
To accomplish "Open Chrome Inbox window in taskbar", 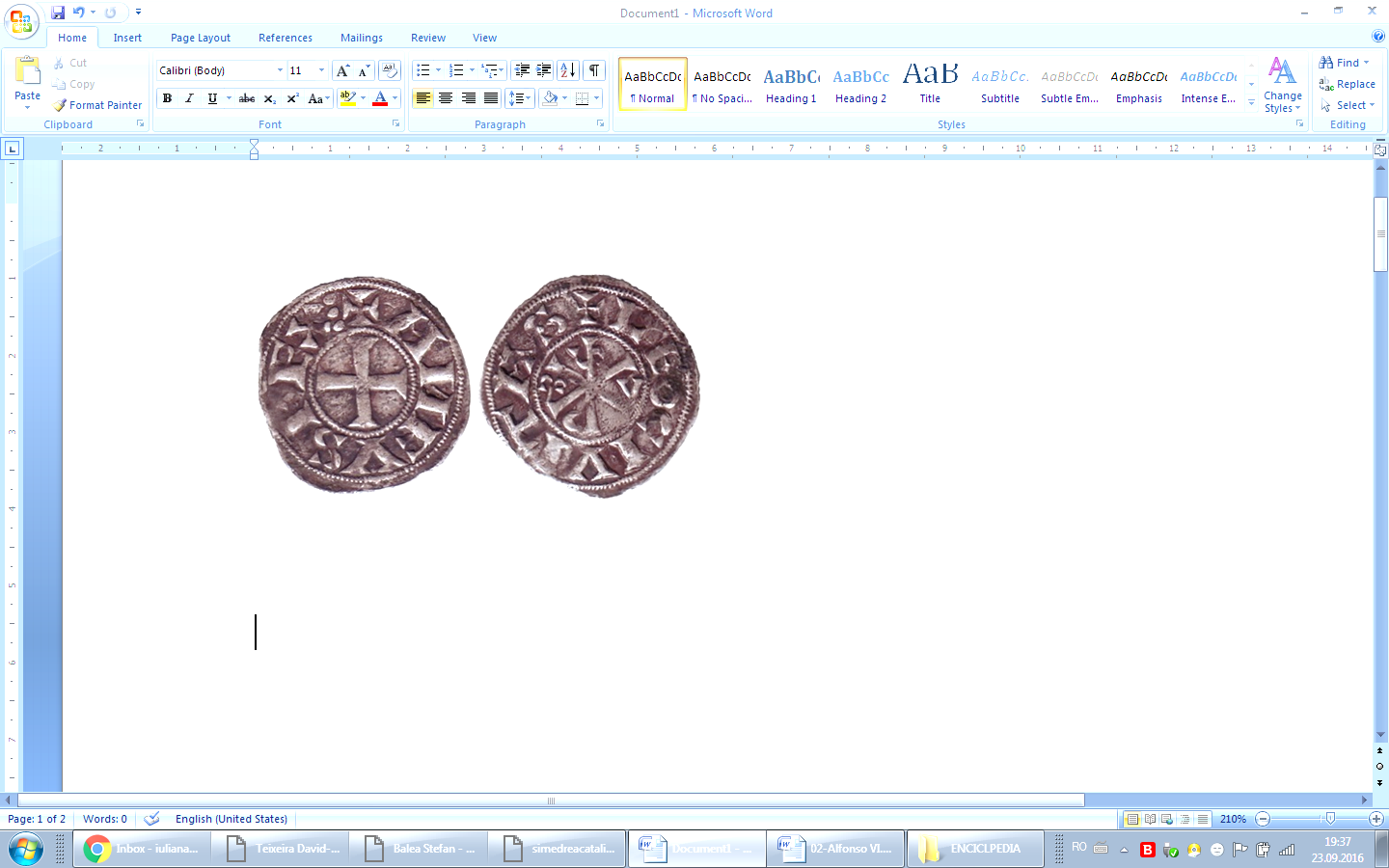I will 142,849.
